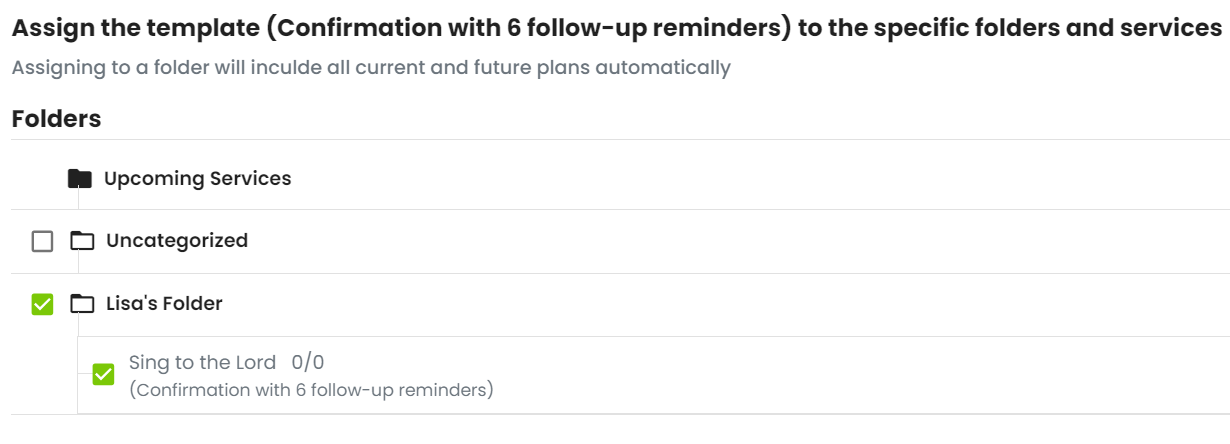1230x444 pixels.
Task: Click the 0/0 count beside Sing to the Lord
Action: coord(308,362)
